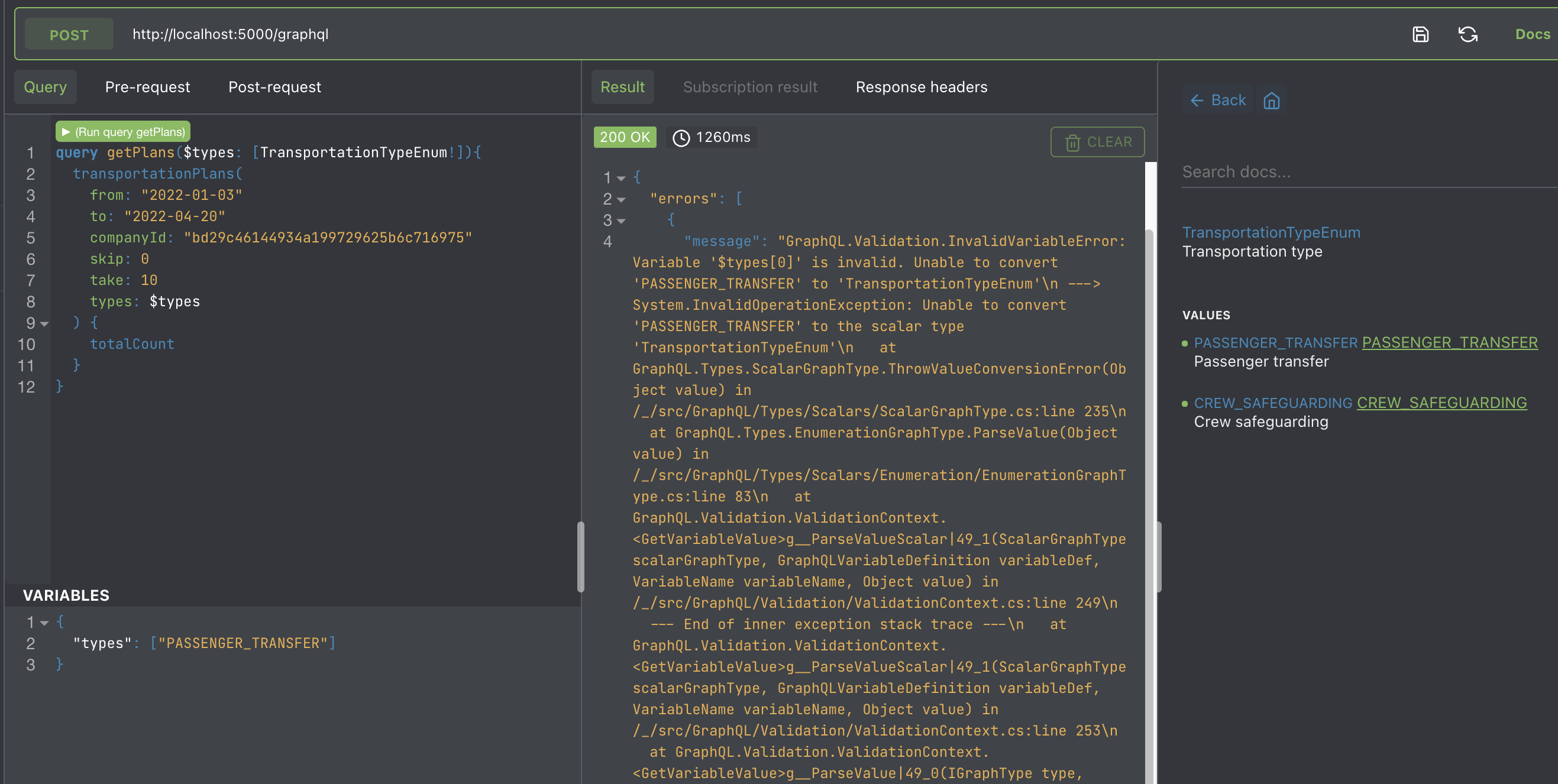Screen dimensions: 1558x784
Task: Switch to the Post-request tab
Action: pyautogui.click(x=274, y=87)
